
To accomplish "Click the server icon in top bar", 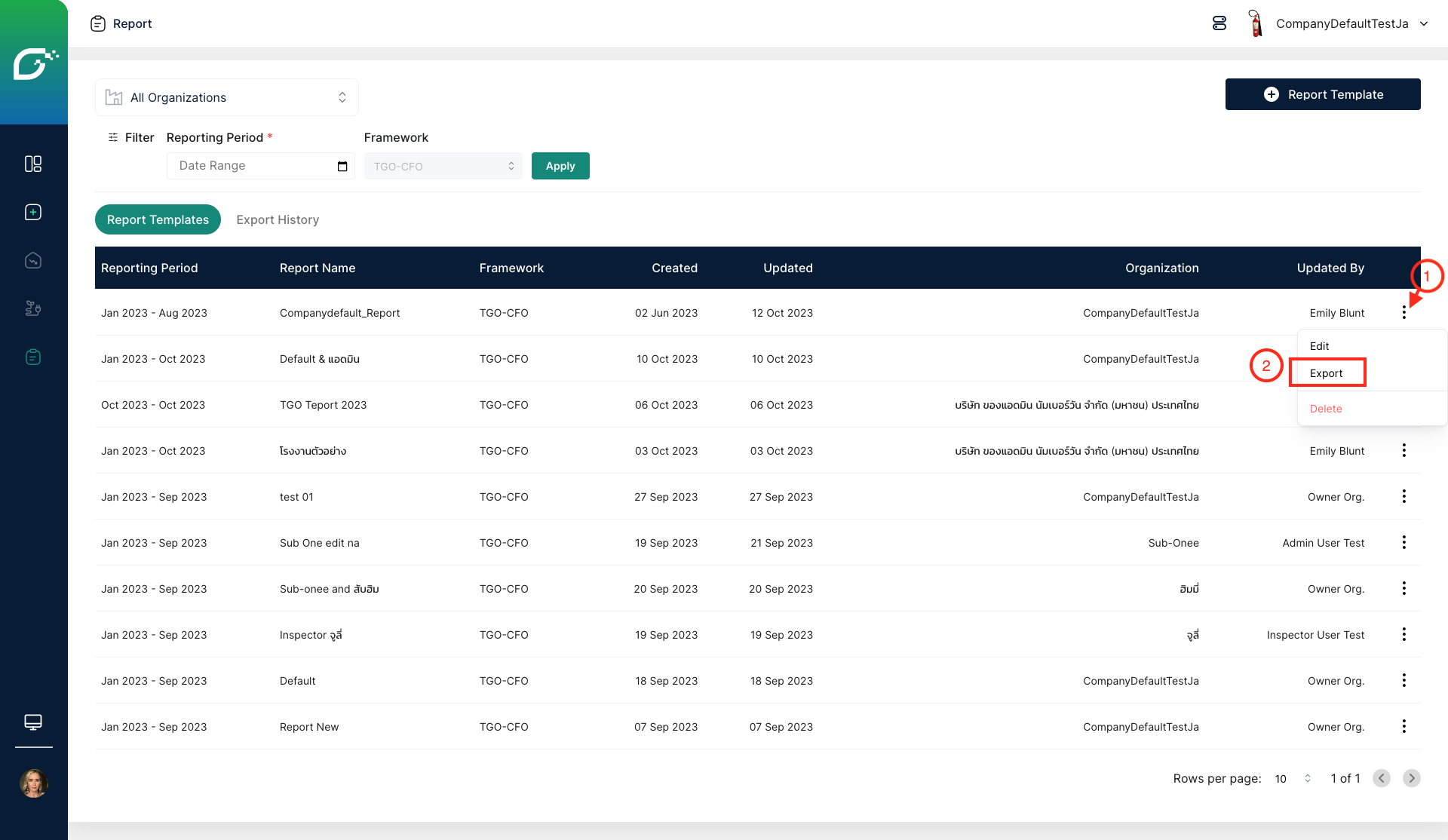I will (1219, 23).
